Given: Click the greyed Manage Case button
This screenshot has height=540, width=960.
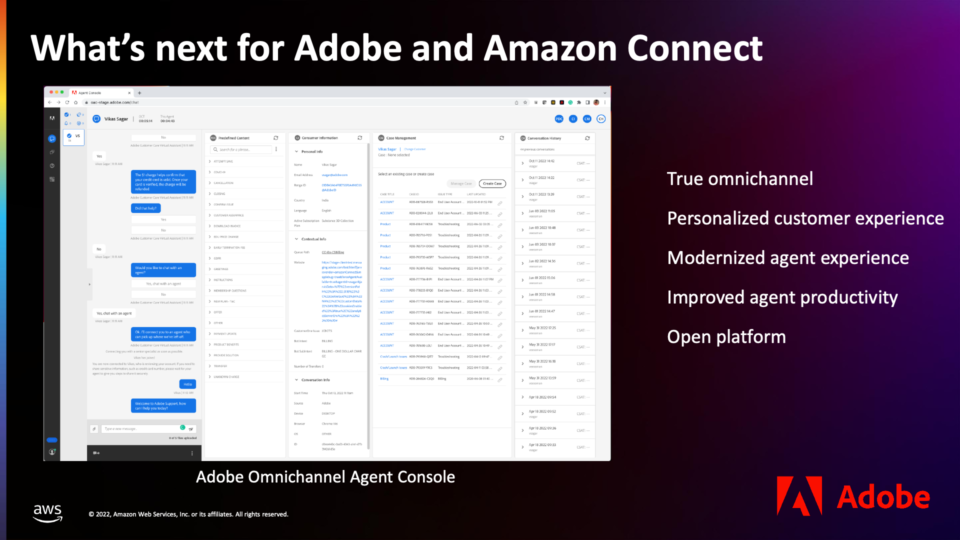Looking at the screenshot, I should (x=461, y=184).
